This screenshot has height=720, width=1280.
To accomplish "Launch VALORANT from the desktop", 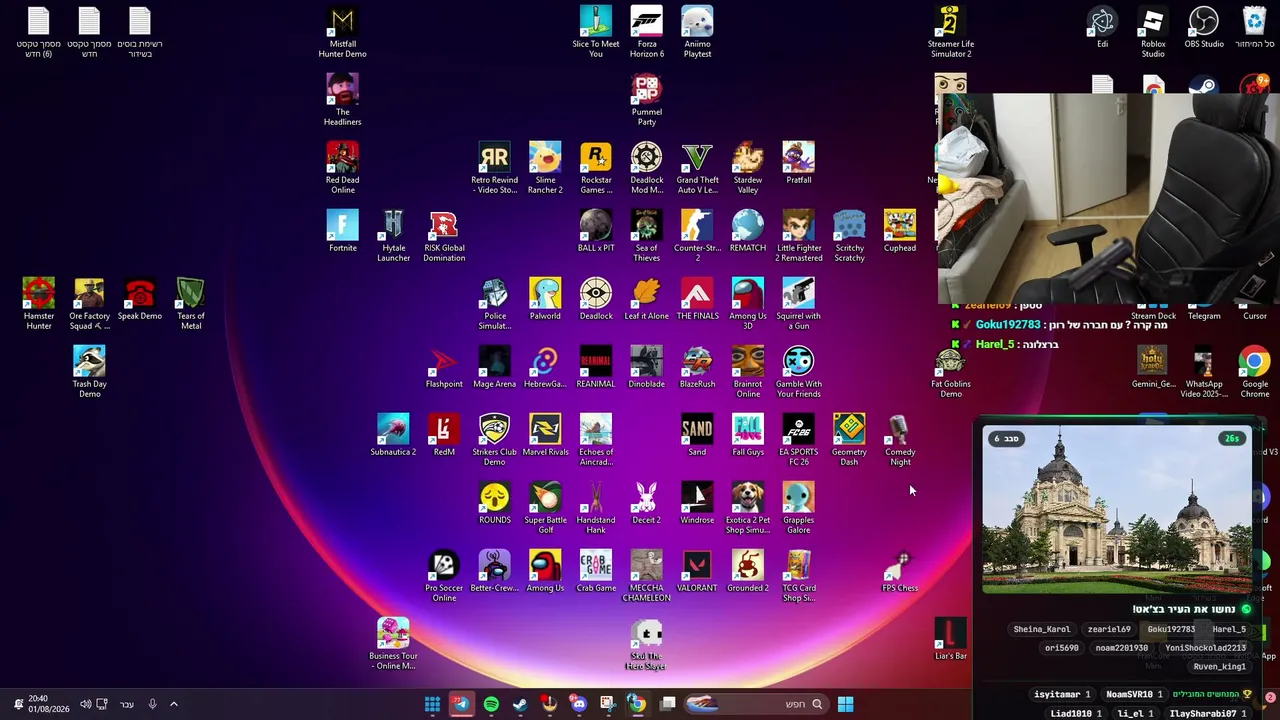I will click(697, 572).
